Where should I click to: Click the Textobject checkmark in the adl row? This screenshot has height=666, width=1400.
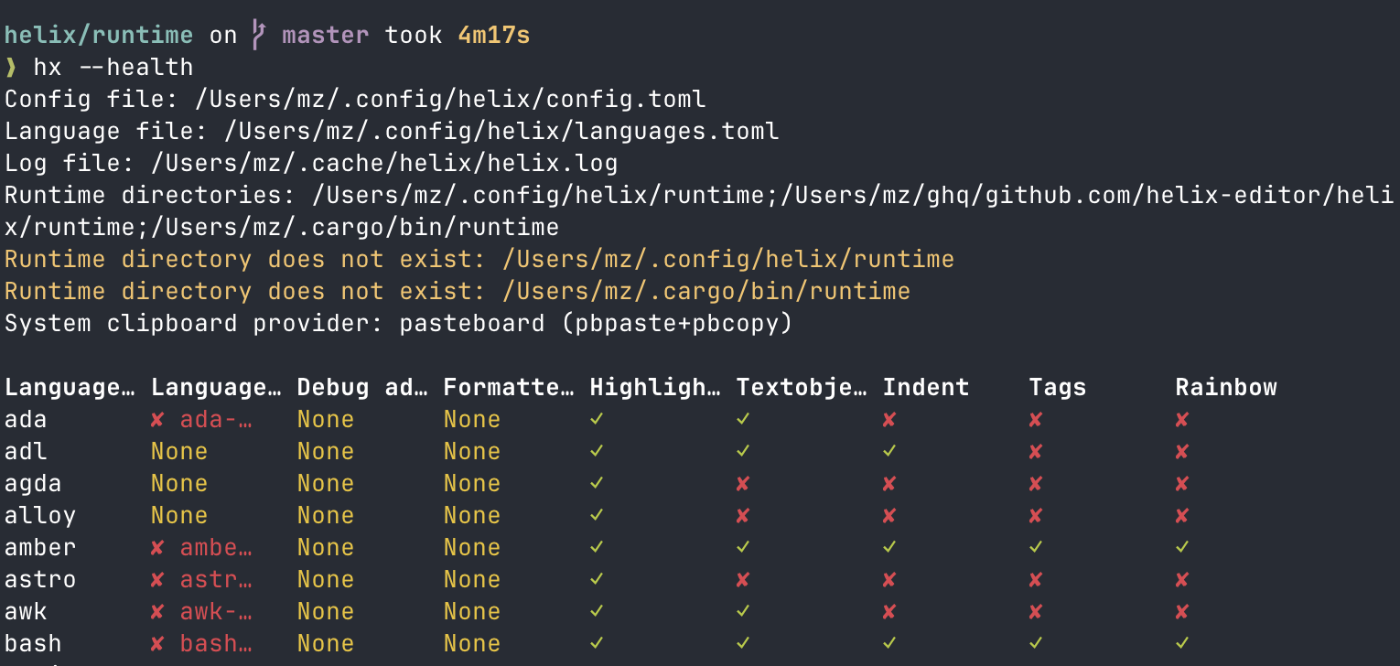pos(743,452)
